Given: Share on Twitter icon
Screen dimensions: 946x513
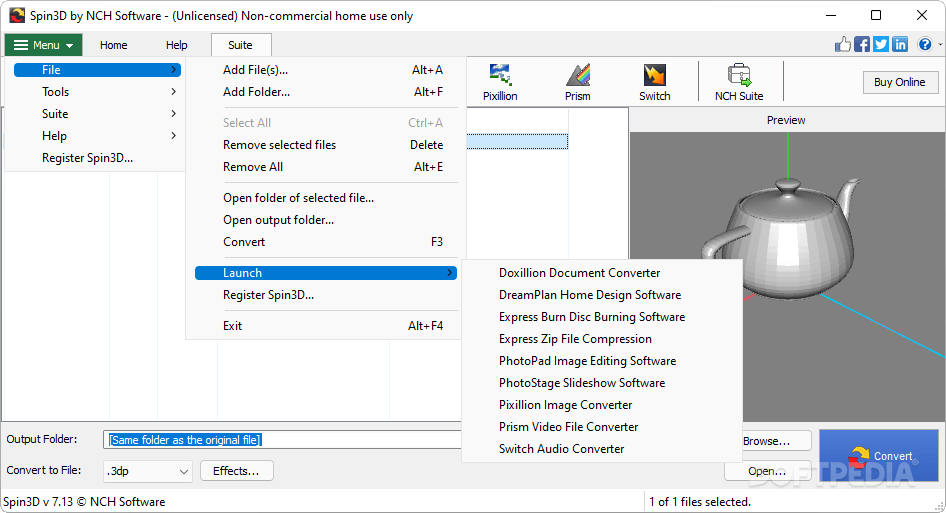Looking at the screenshot, I should [x=881, y=44].
